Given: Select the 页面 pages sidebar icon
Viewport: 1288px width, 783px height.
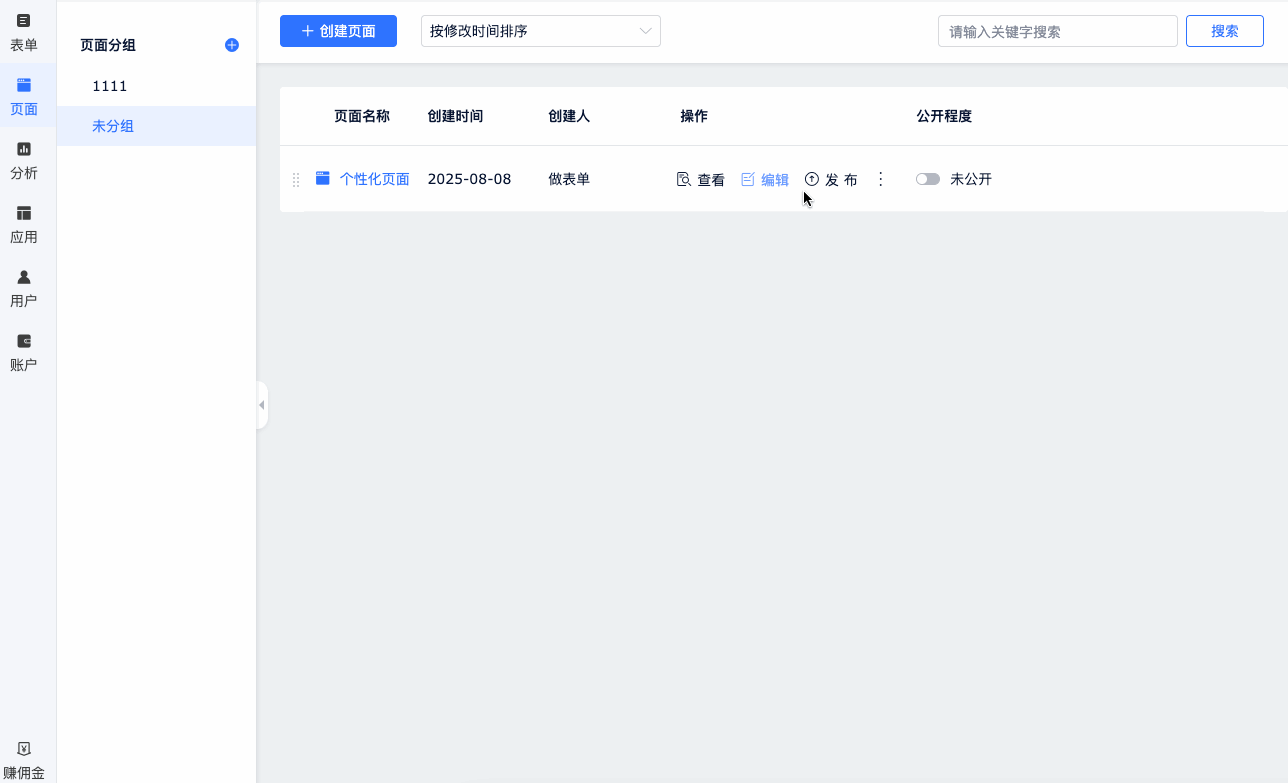Looking at the screenshot, I should coord(24,86).
